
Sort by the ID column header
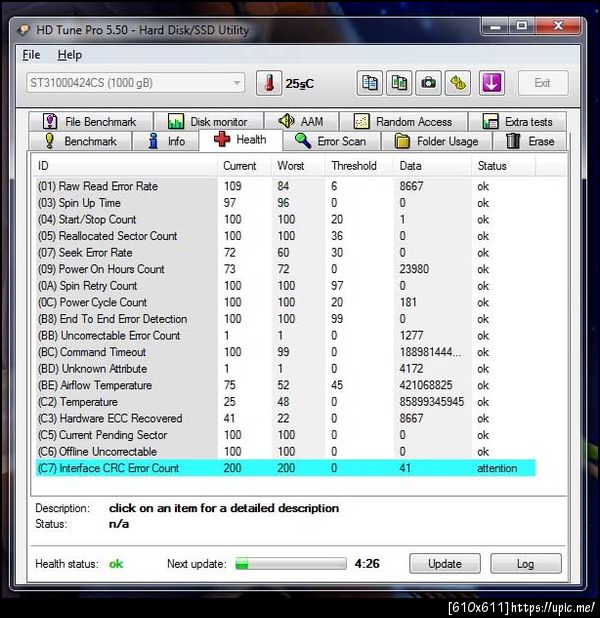125,166
